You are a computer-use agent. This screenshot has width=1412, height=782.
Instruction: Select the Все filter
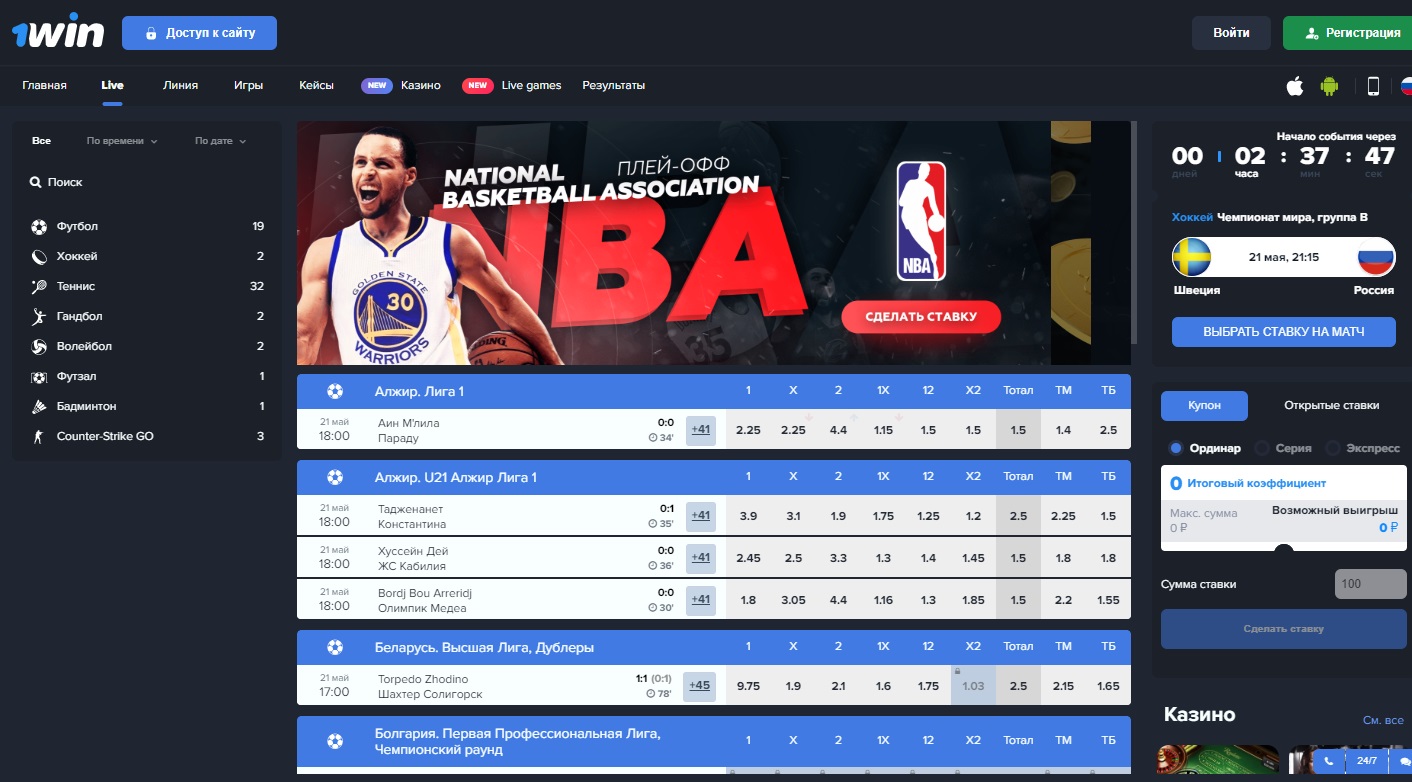(x=41, y=141)
